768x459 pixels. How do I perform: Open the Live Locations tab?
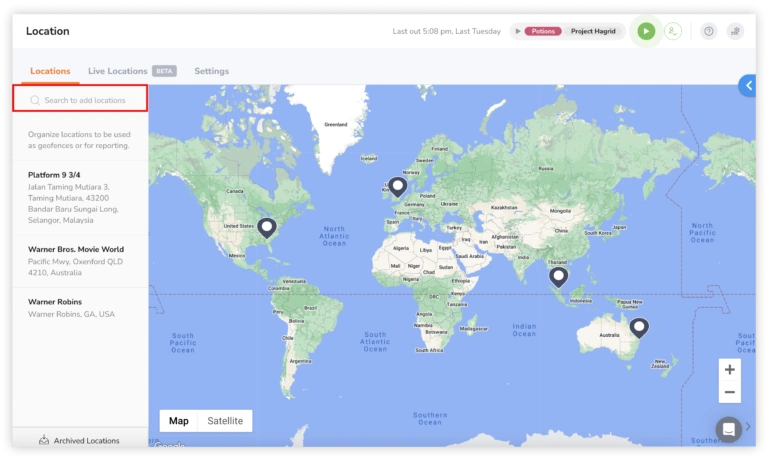tap(118, 71)
